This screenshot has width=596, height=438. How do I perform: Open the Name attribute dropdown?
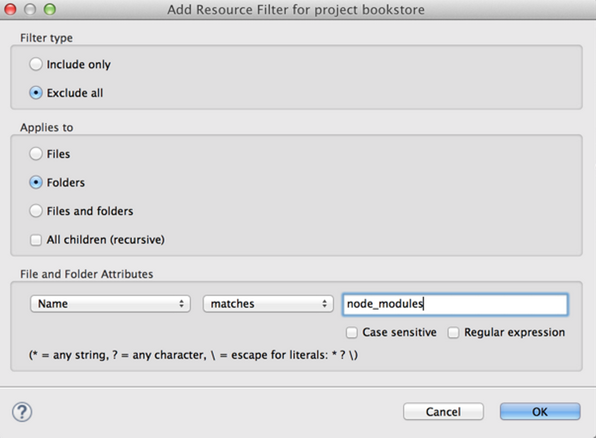tap(110, 304)
